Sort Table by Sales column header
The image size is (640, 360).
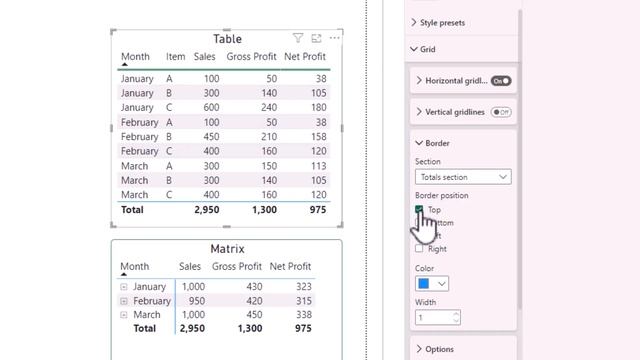[x=204, y=57]
